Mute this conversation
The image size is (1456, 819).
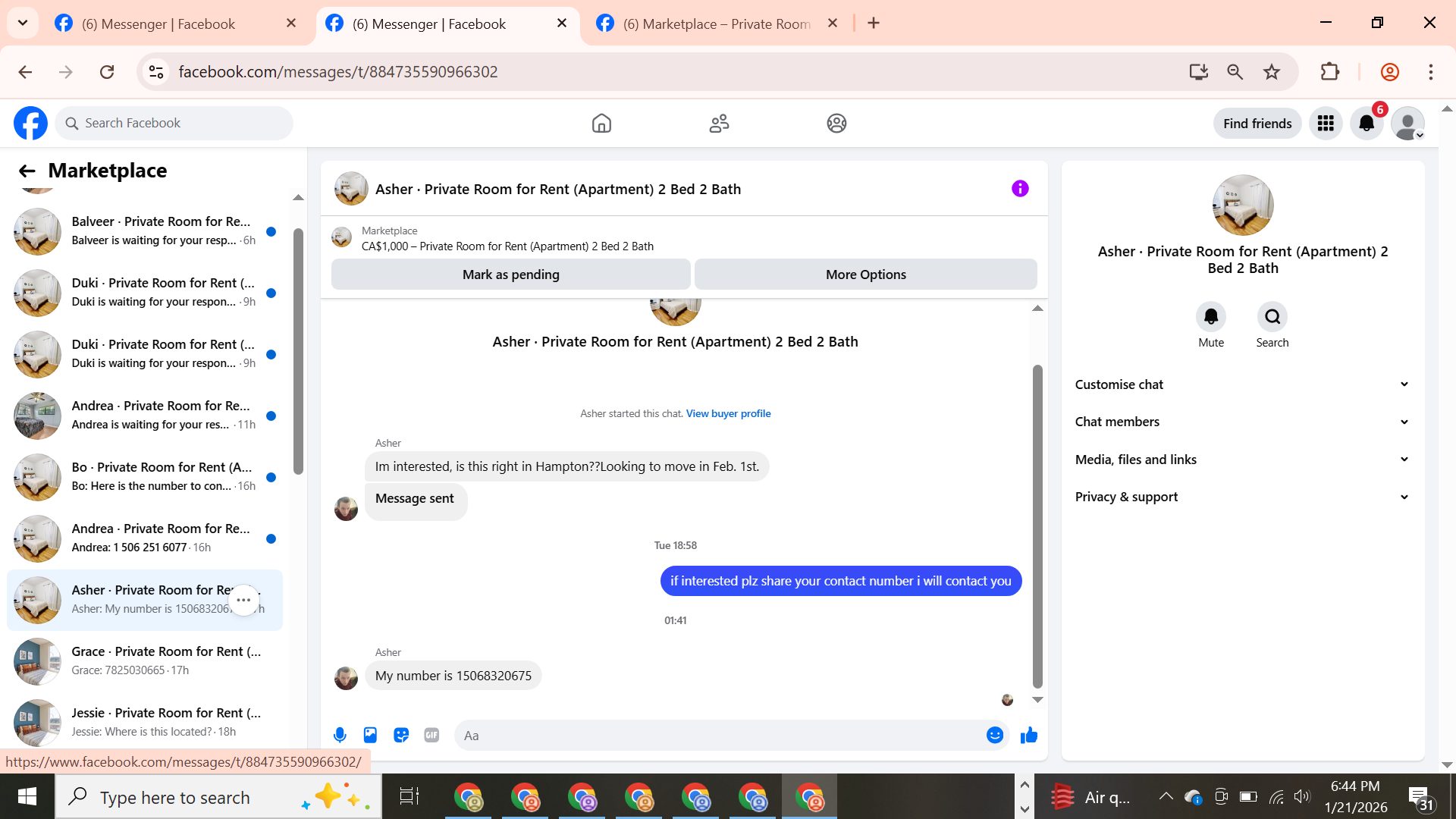pyautogui.click(x=1210, y=317)
